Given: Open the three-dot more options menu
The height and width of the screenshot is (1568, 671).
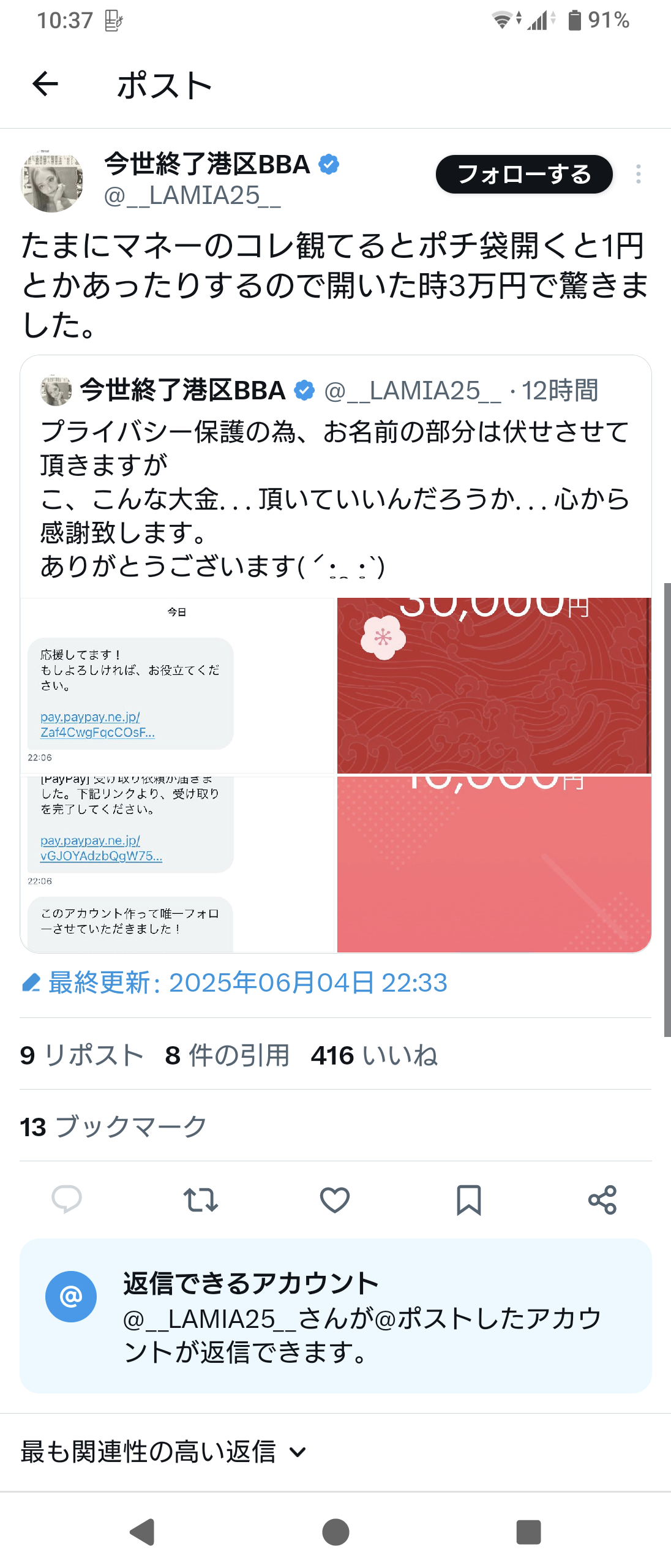Looking at the screenshot, I should point(639,174).
